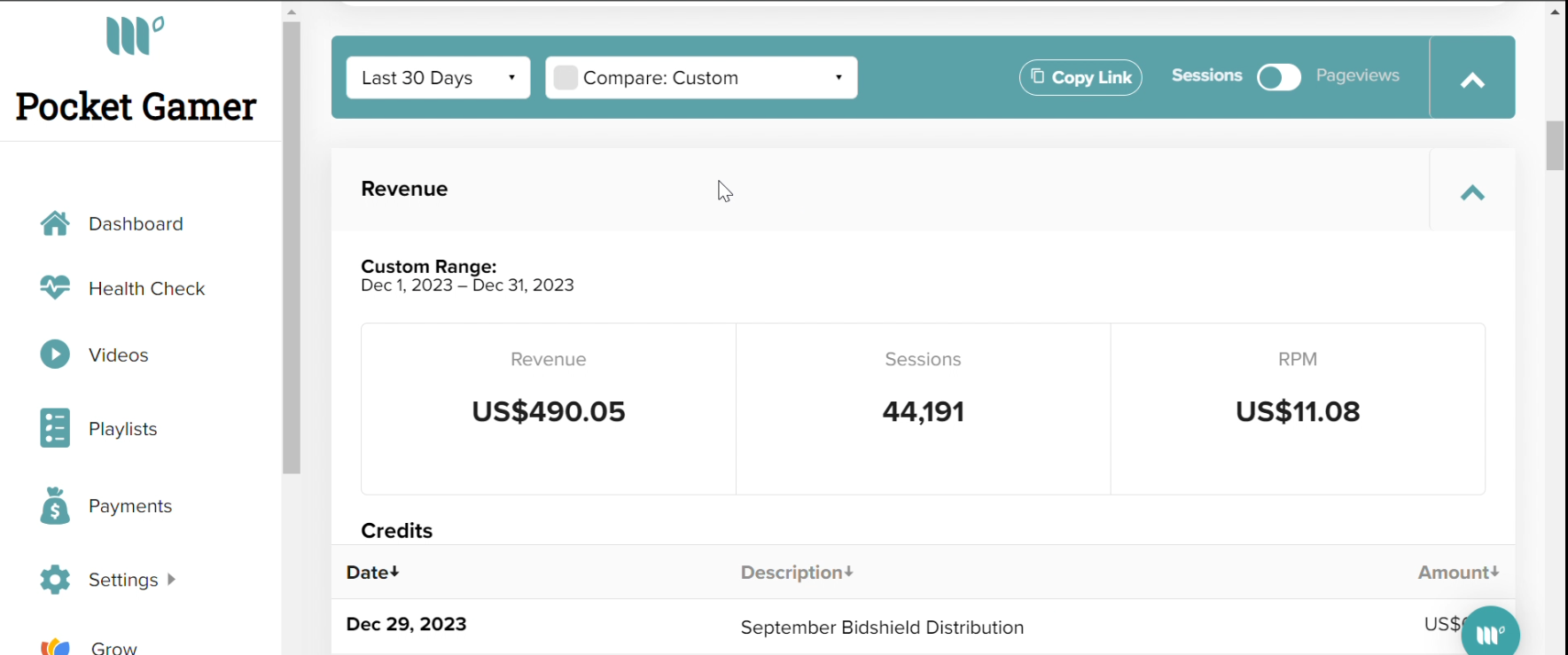
Task: Sort credits by Amount column
Action: pyautogui.click(x=1458, y=573)
